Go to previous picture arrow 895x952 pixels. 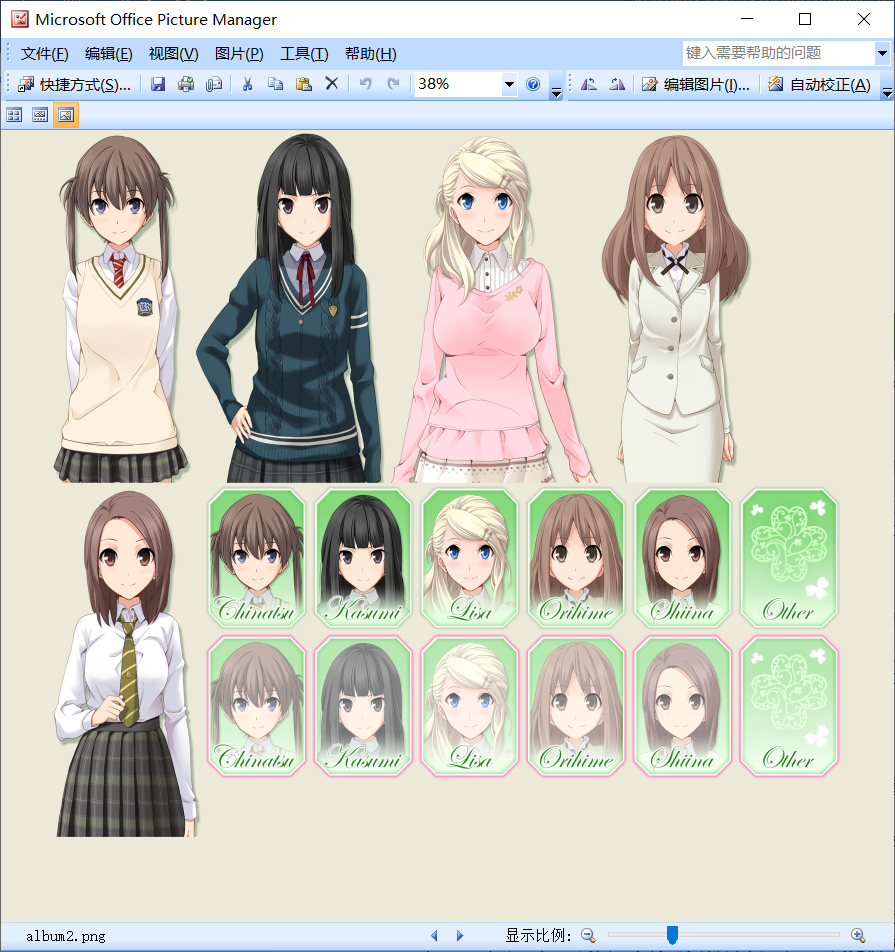[434, 936]
